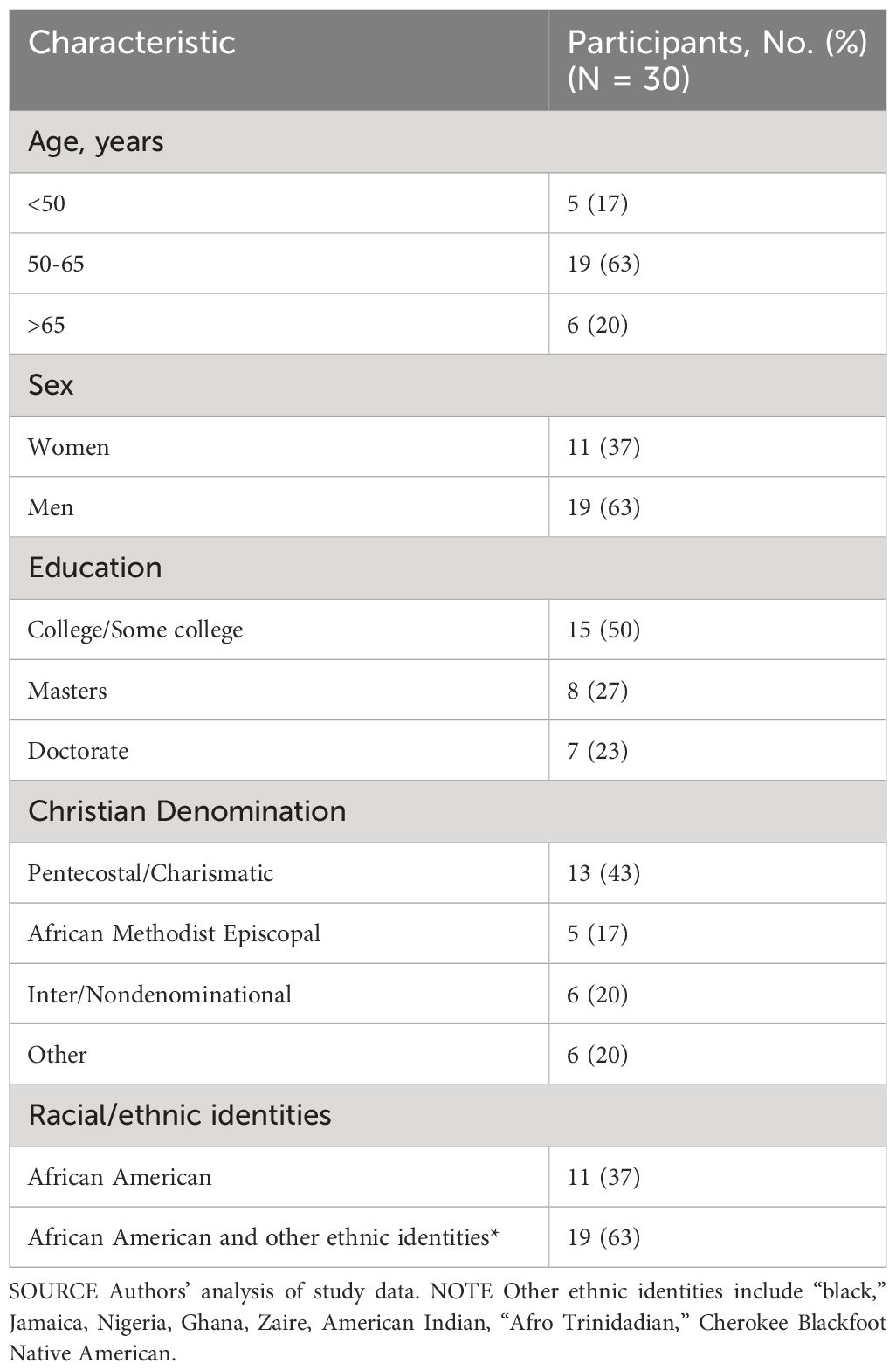Click the African Methodist Episcopal row
Screen dimensions: 896x1370
(x=448, y=933)
